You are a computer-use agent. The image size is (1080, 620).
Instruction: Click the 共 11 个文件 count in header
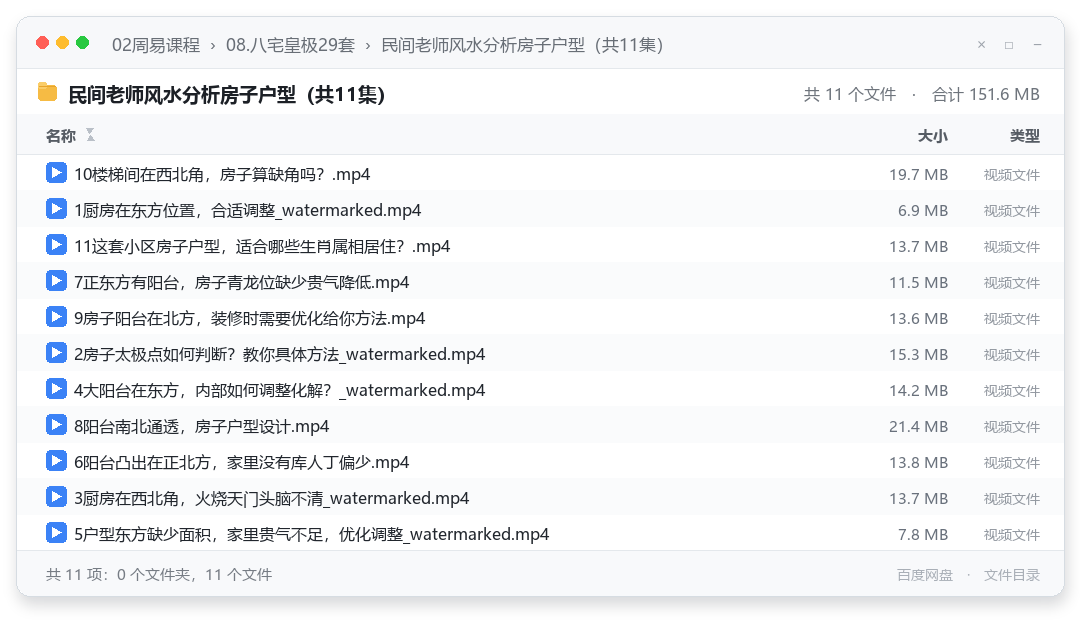click(x=850, y=94)
